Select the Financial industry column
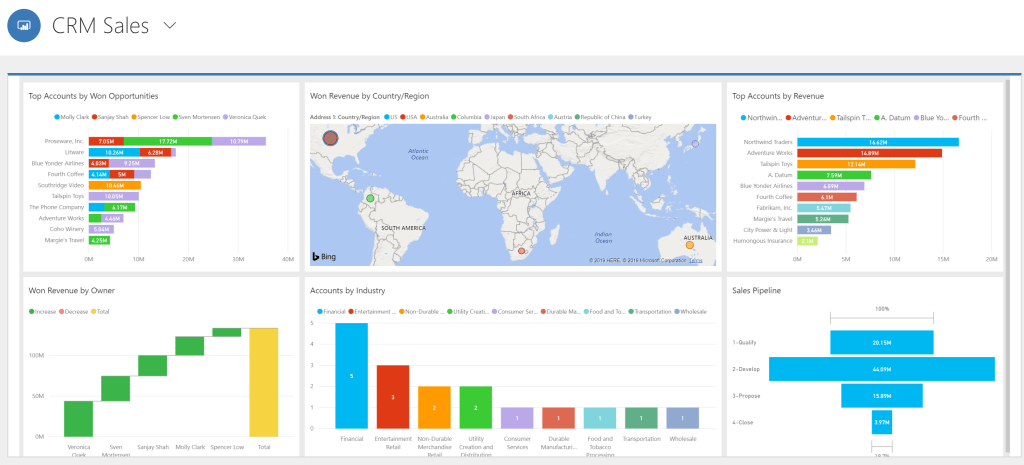Image resolution: width=1024 pixels, height=465 pixels. 351,376
